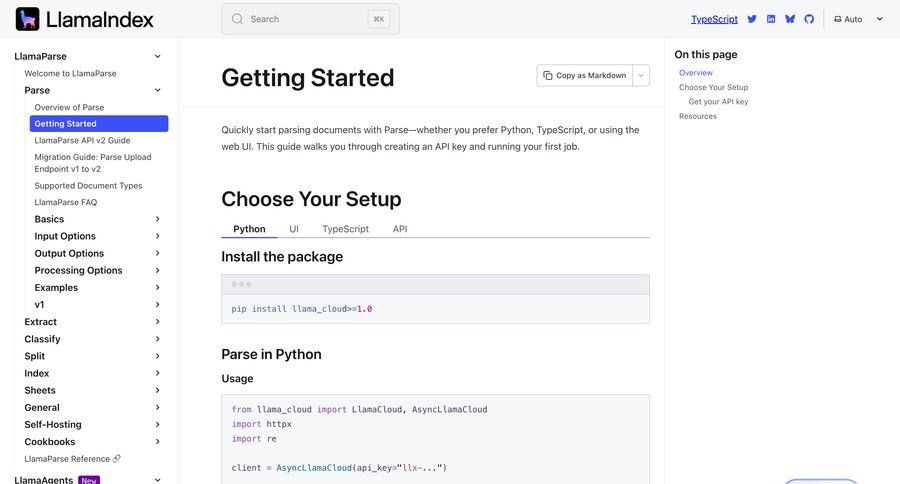Open the Copy as Markdown dropdown arrow

641,75
